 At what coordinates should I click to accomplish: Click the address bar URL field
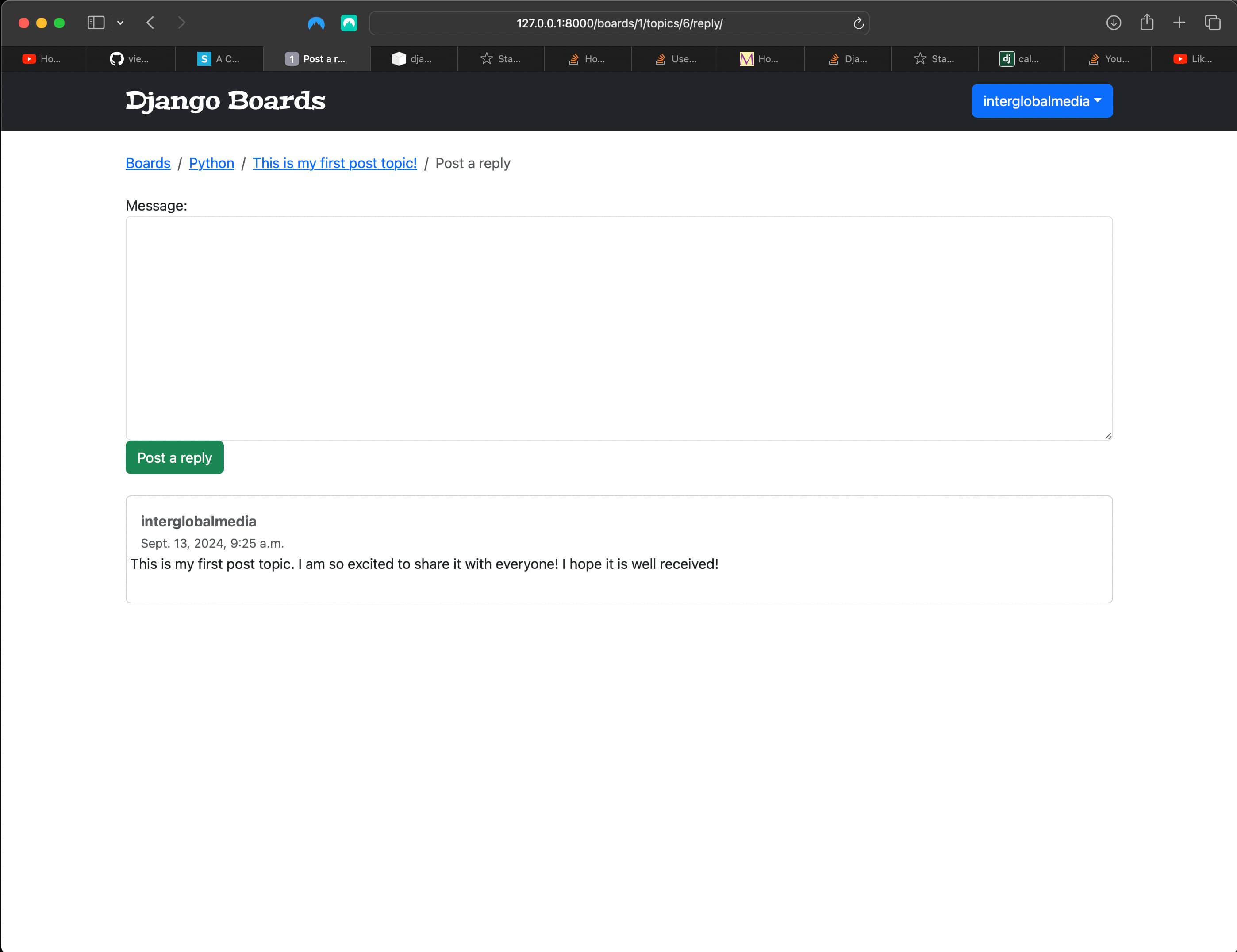(x=619, y=23)
